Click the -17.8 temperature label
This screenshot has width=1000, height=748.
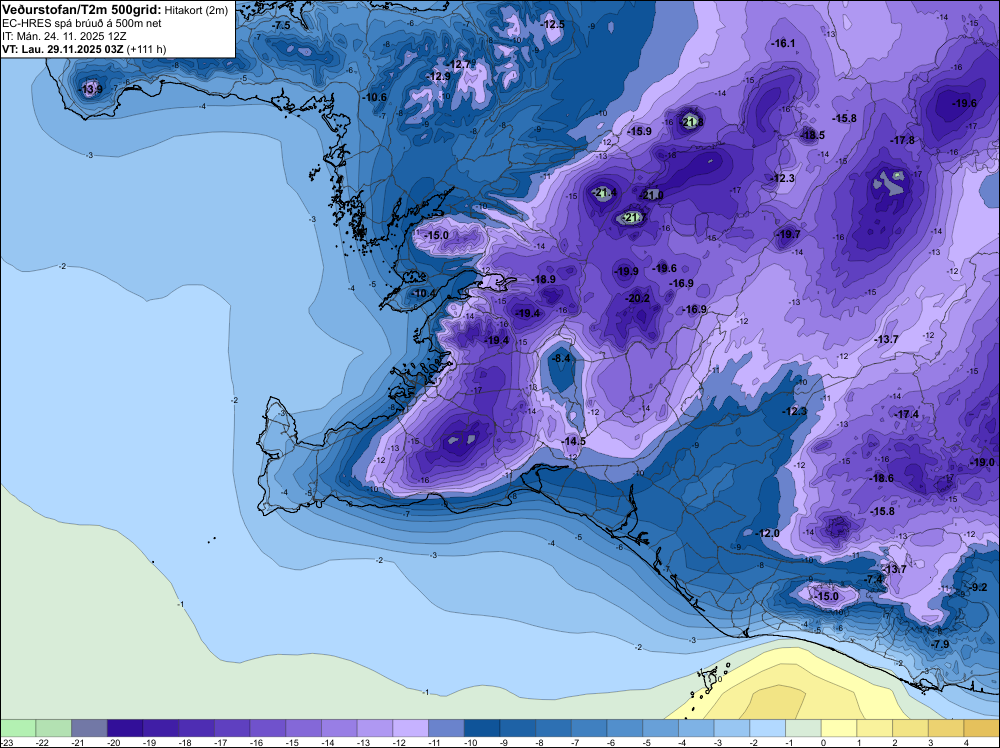click(902, 140)
